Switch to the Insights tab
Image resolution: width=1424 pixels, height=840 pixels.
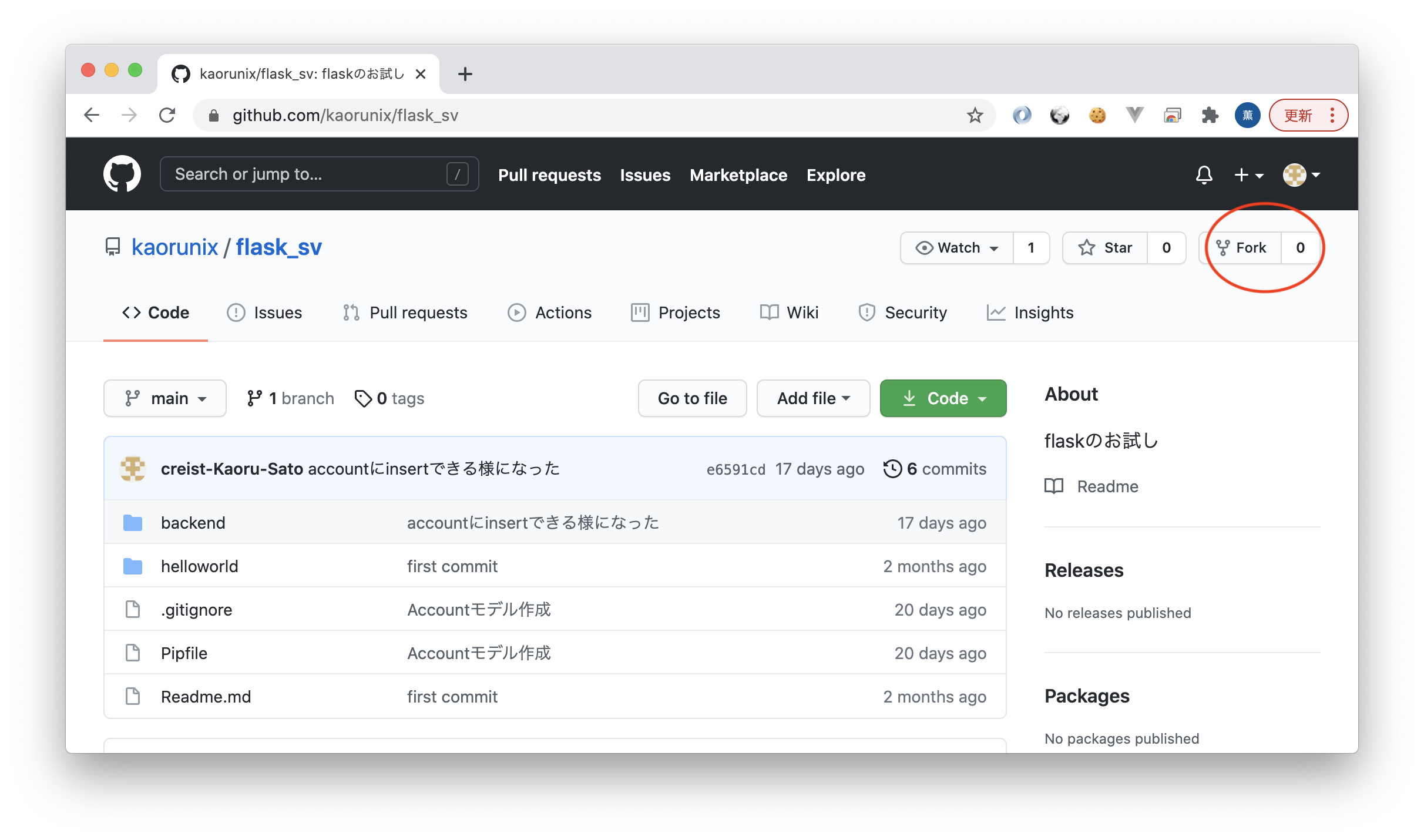click(x=1030, y=313)
